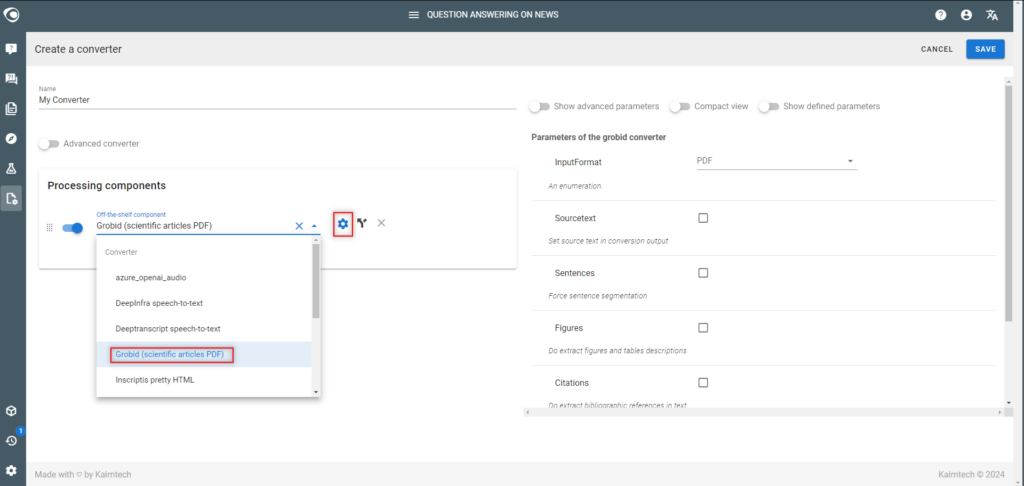The image size is (1024, 486).
Task: Open the user account icon
Action: coord(967,15)
